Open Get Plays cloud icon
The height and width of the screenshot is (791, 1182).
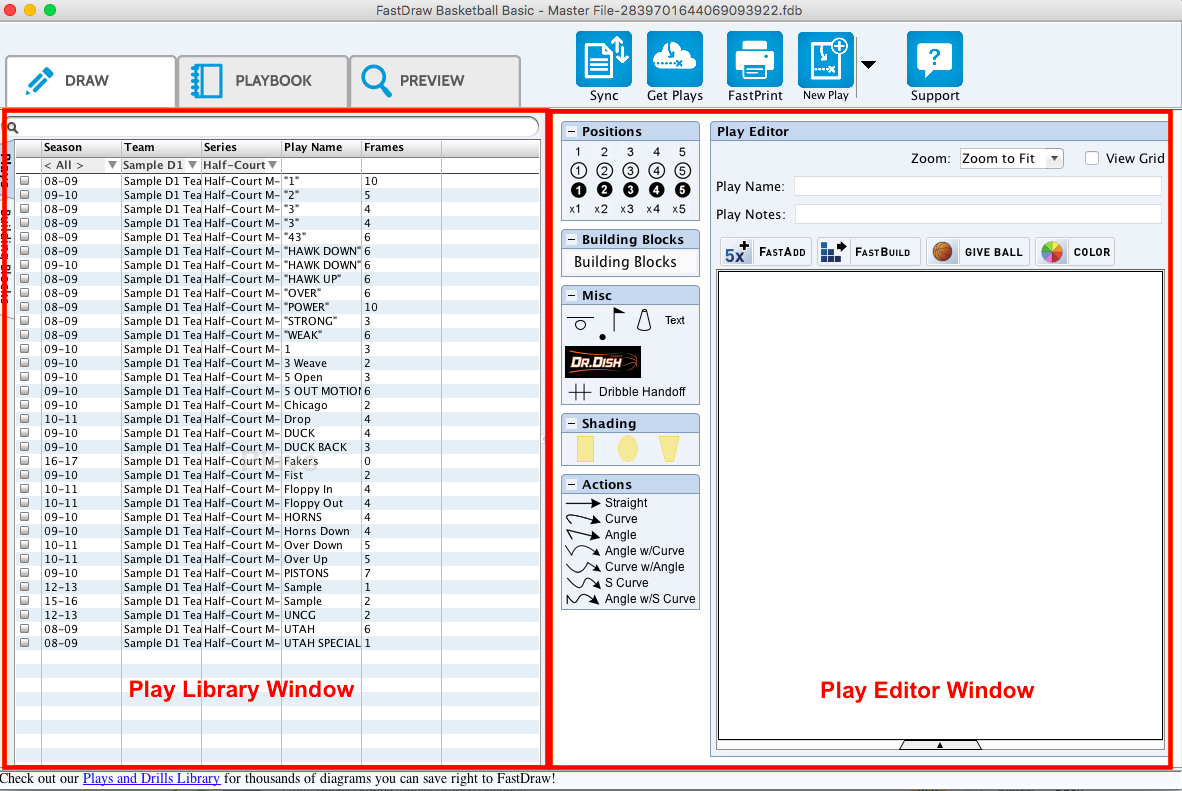(x=675, y=59)
